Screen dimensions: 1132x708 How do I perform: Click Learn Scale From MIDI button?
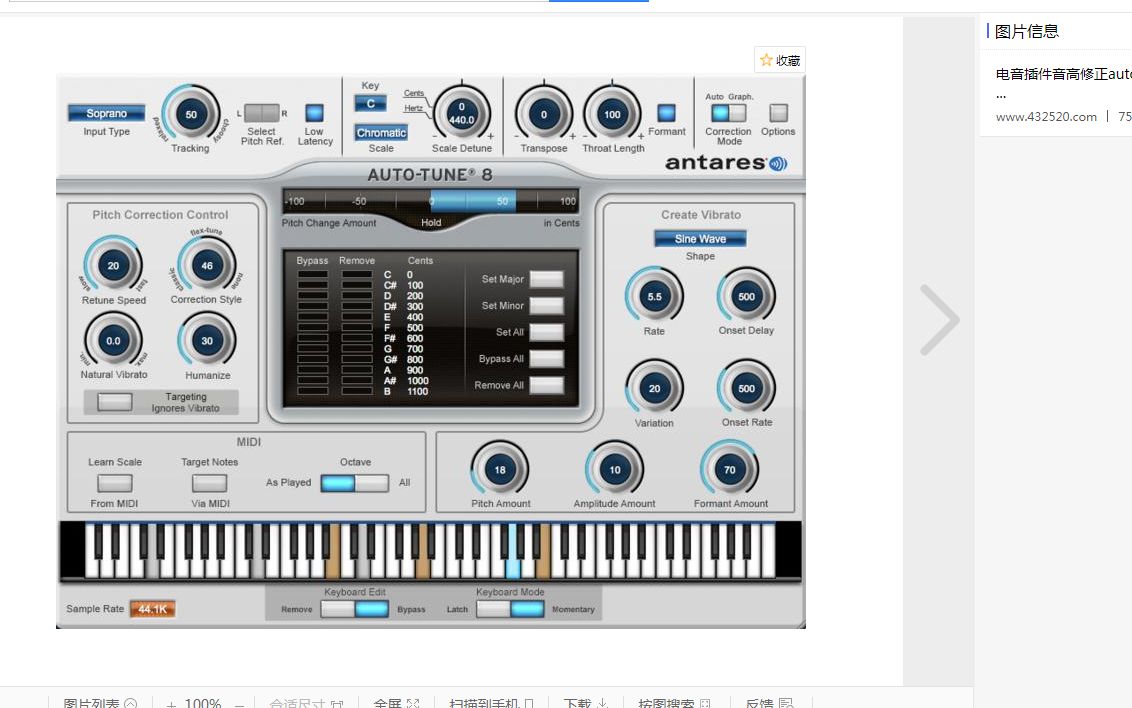[115, 483]
